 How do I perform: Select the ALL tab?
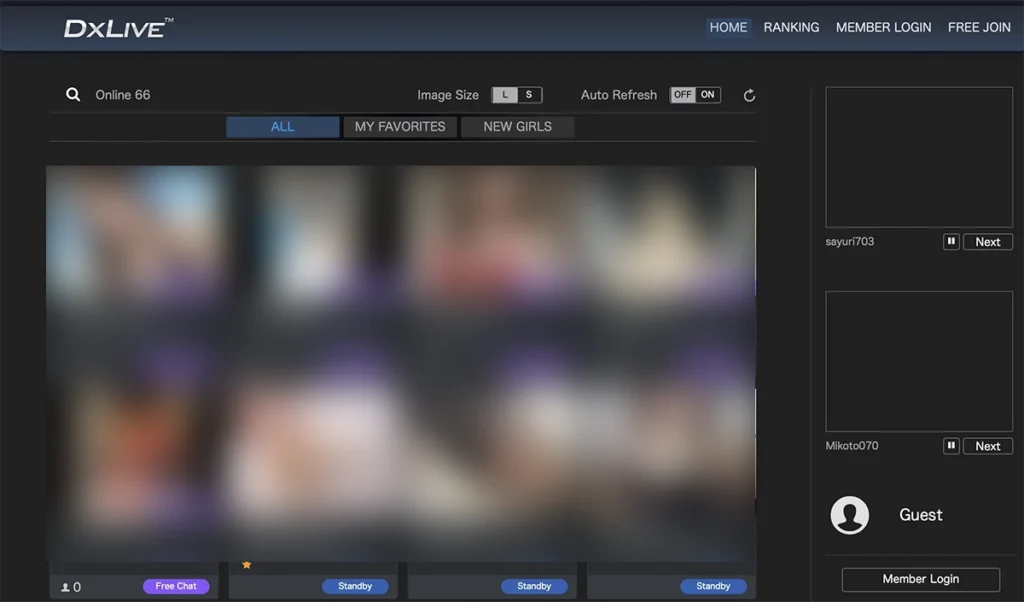pyautogui.click(x=282, y=127)
